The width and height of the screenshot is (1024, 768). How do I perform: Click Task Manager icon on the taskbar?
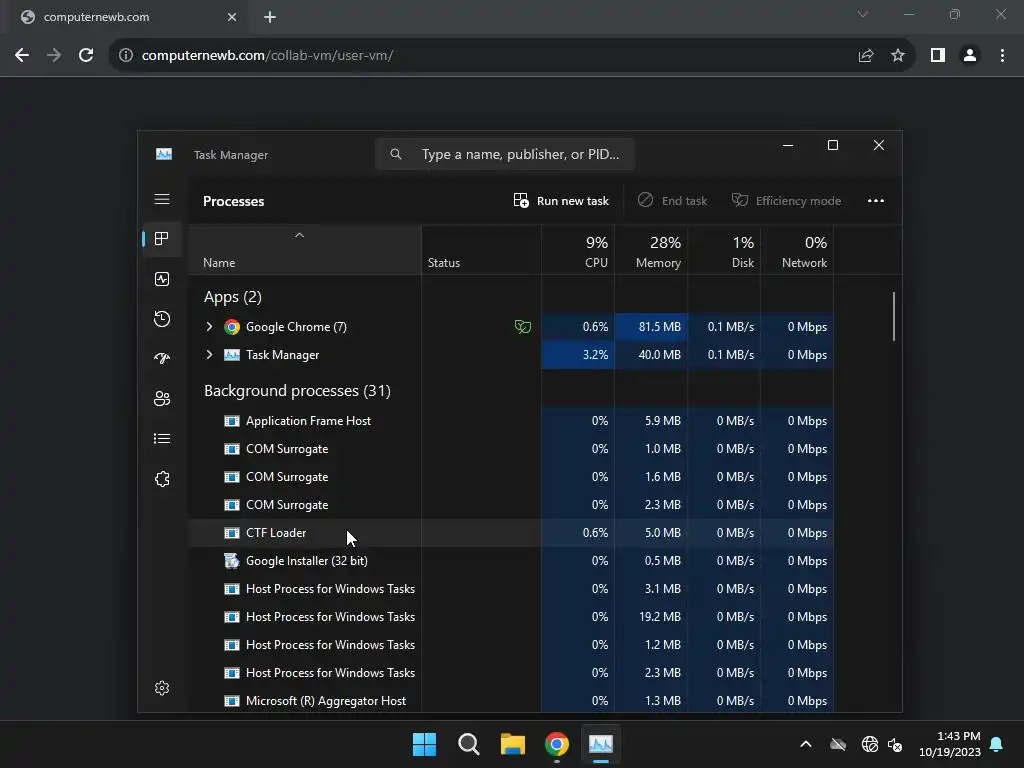[601, 744]
